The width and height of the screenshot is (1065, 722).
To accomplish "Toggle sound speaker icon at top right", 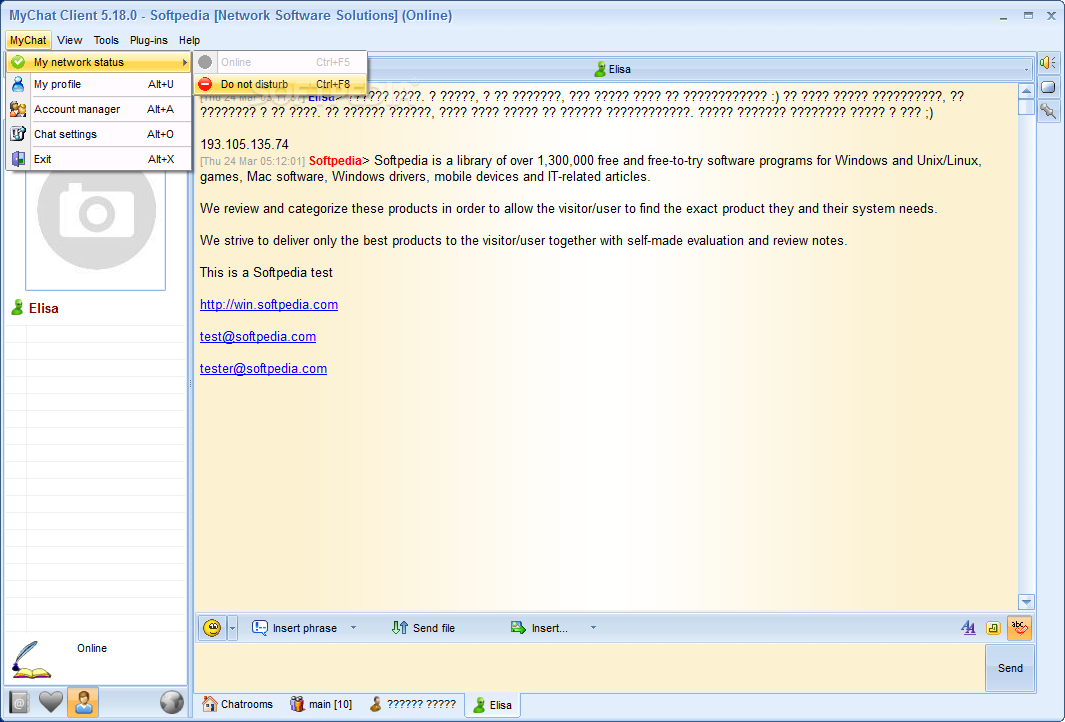I will [x=1048, y=62].
